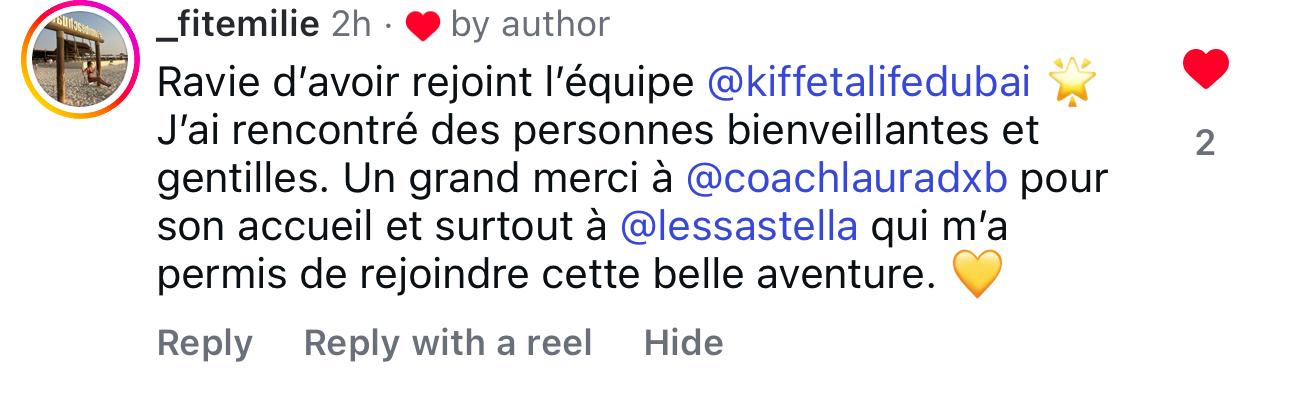This screenshot has width=1290, height=405.
Task: Click the phrase "son accueil et surtout à"
Action: (x=383, y=227)
